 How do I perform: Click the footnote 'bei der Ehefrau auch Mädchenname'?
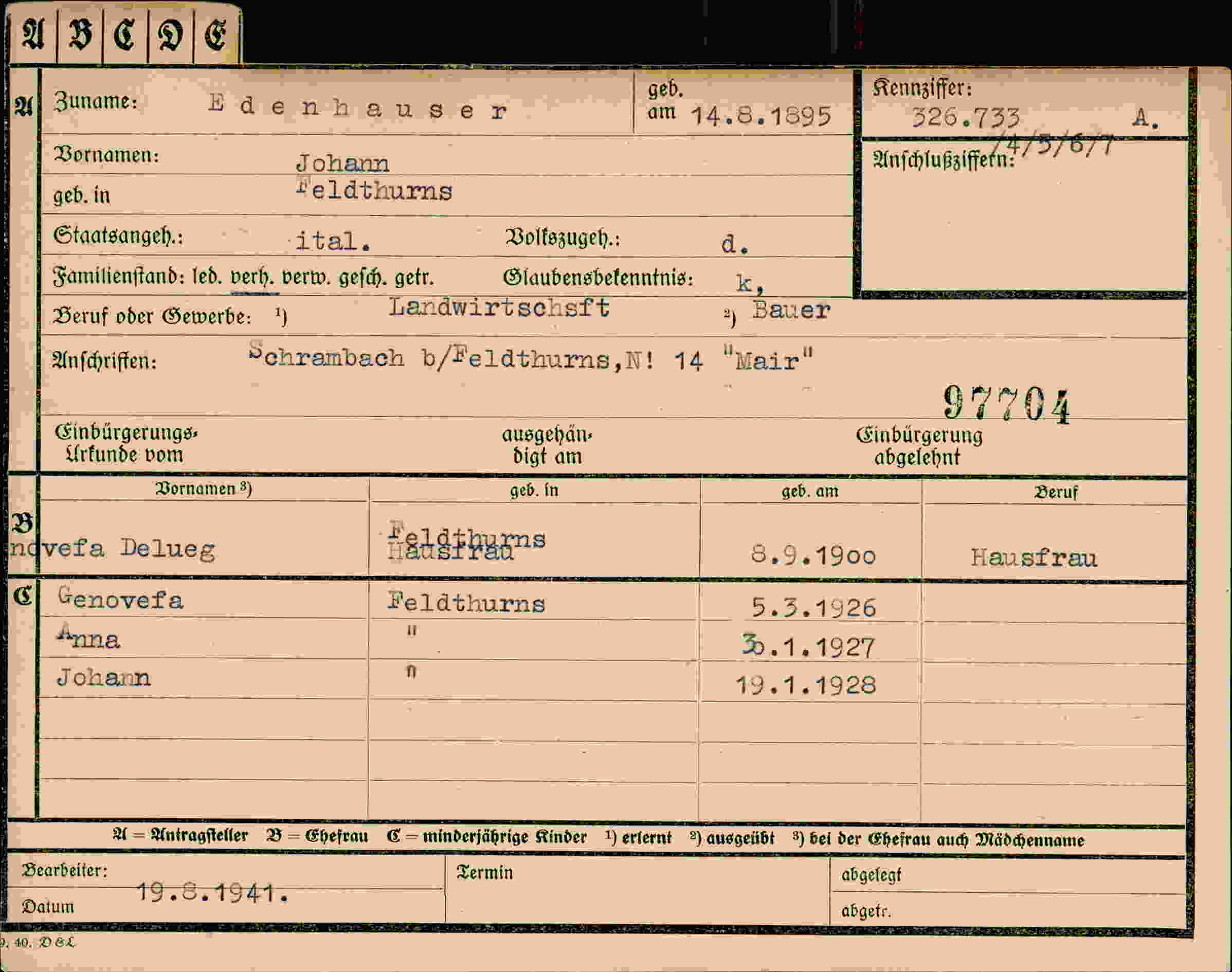coord(946,840)
